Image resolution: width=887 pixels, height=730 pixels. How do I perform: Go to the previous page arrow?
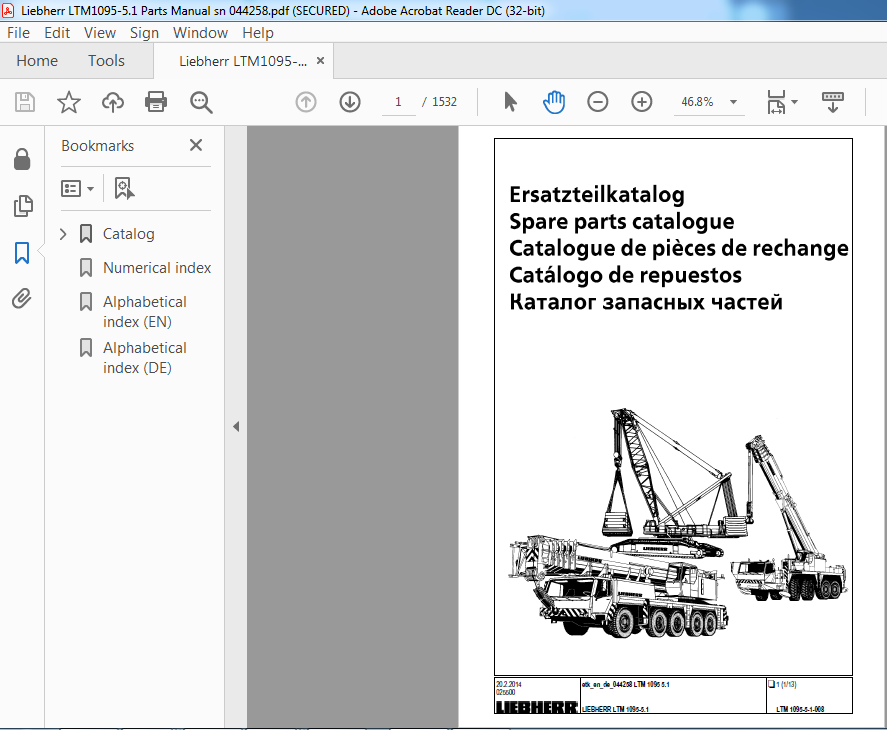click(306, 102)
